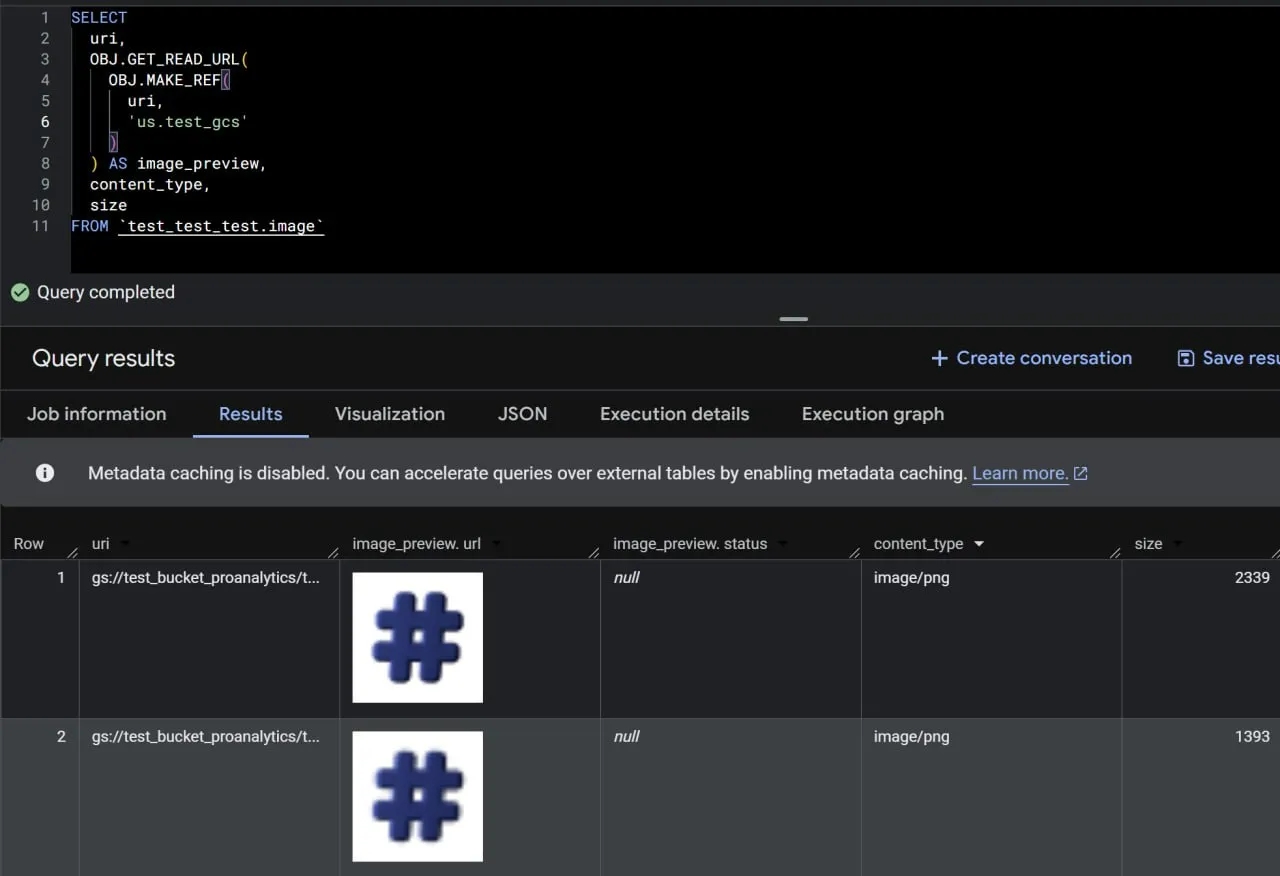Click the resize handle on the content_type column
This screenshot has width=1280, height=876.
click(x=1114, y=552)
